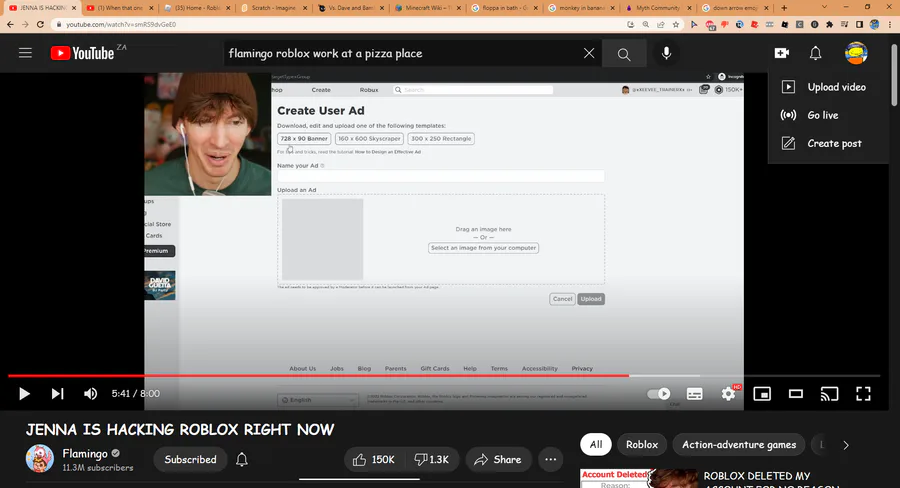Viewport: 900px width, 488px height.
Task: Select the All filter chip
Action: (596, 444)
